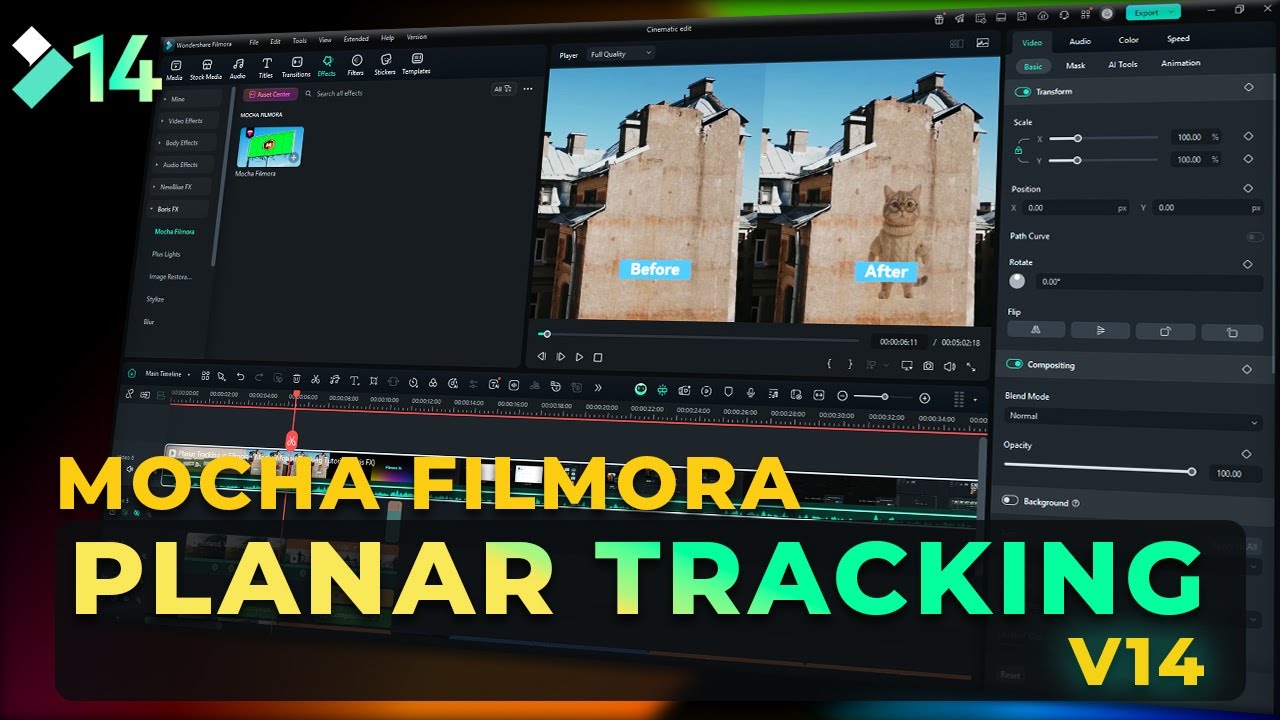1280x720 pixels.
Task: Enable the Background switch
Action: pyautogui.click(x=1010, y=501)
